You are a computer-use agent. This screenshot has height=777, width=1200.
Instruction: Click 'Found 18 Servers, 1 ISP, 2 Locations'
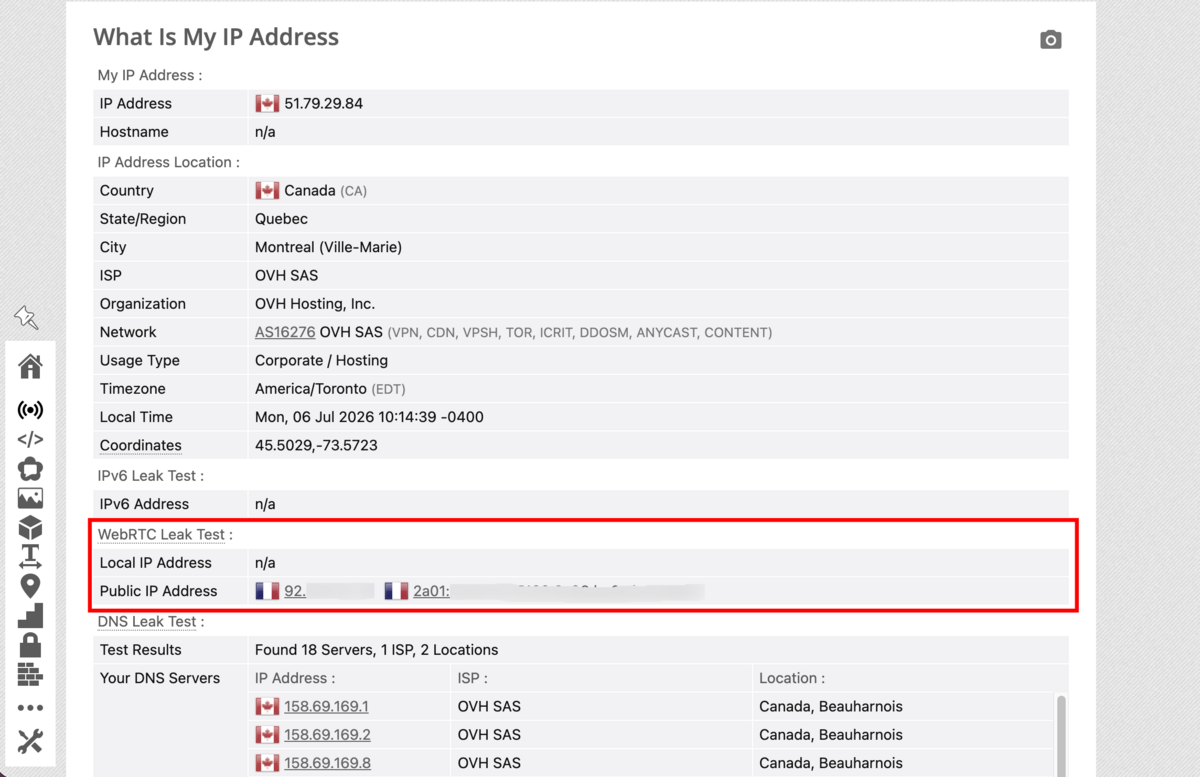pyautogui.click(x=376, y=650)
